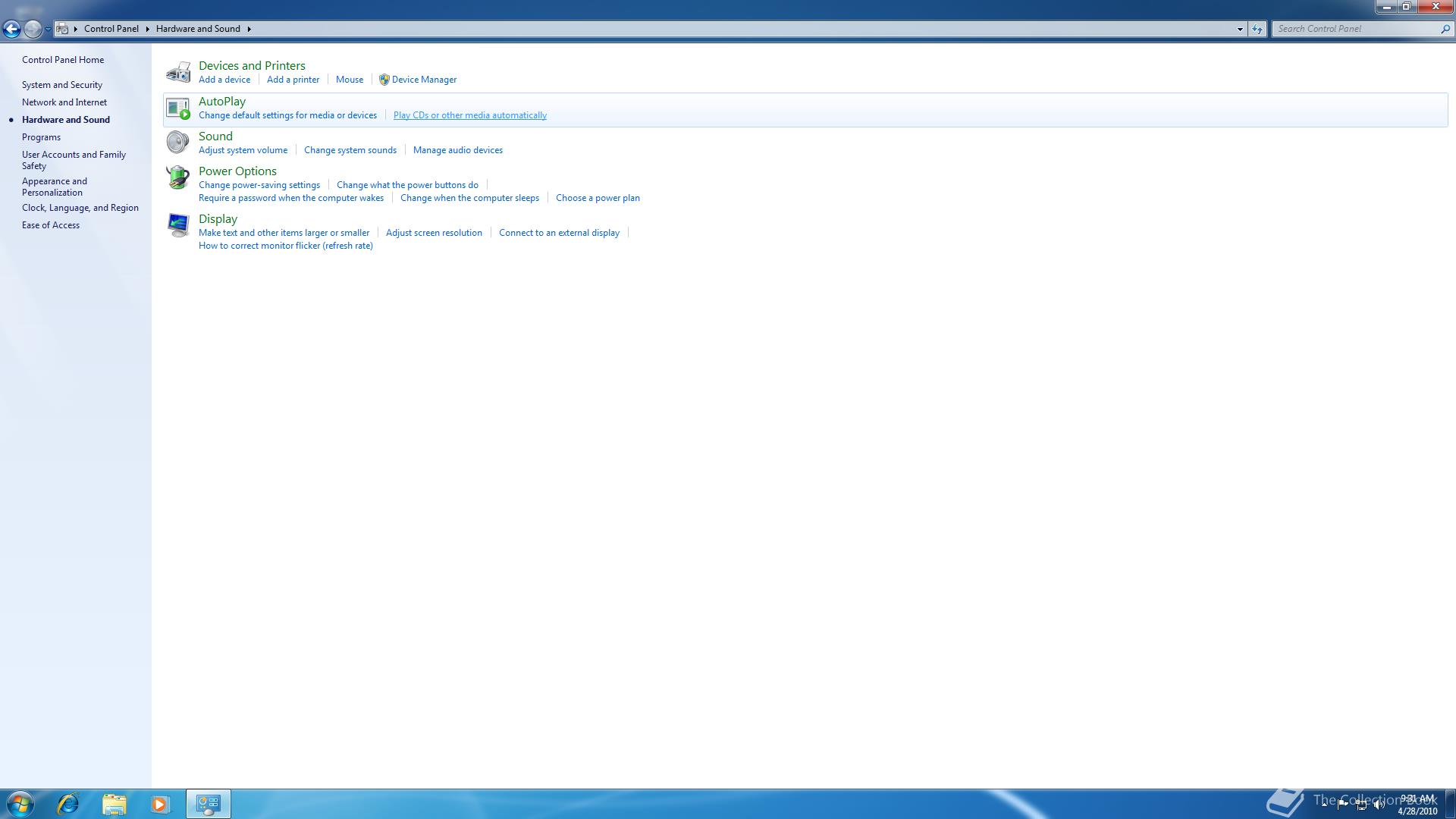1456x819 pixels.
Task: Open Device Manager link
Action: tap(424, 80)
